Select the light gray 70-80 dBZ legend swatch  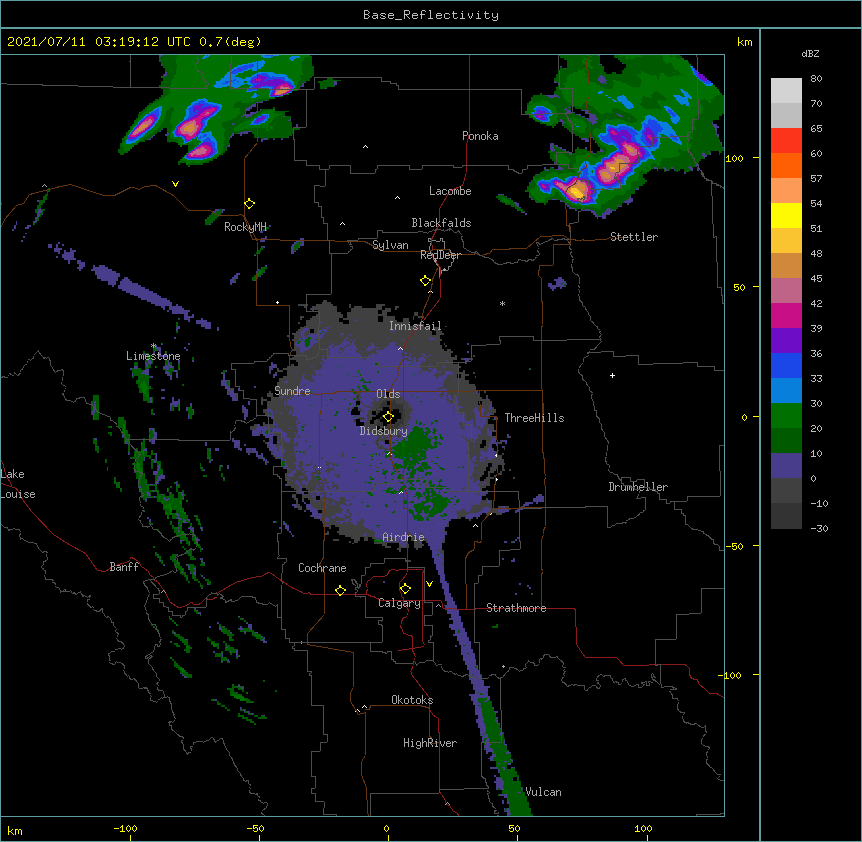click(x=786, y=90)
